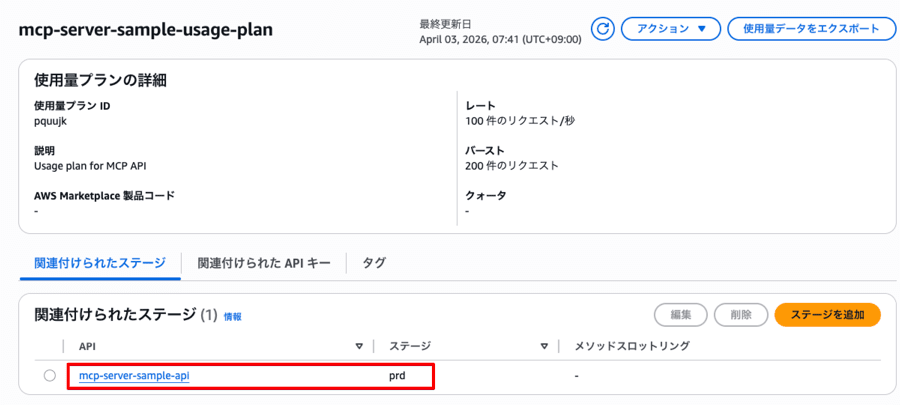Viewport: 900px width, 405px height.
Task: Click the 削除 button
Action: point(741,314)
